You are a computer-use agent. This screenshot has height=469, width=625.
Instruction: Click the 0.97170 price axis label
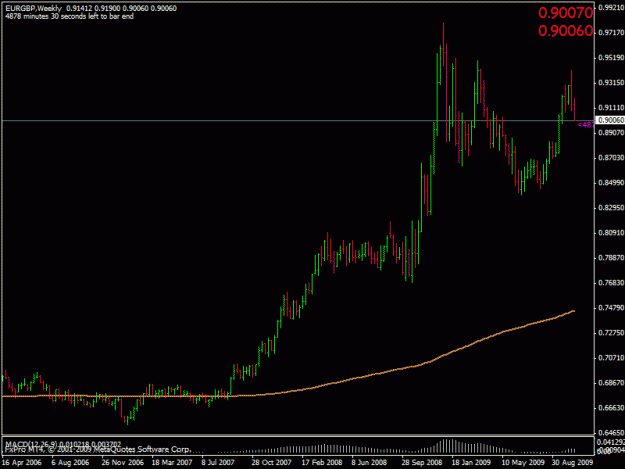(x=611, y=33)
